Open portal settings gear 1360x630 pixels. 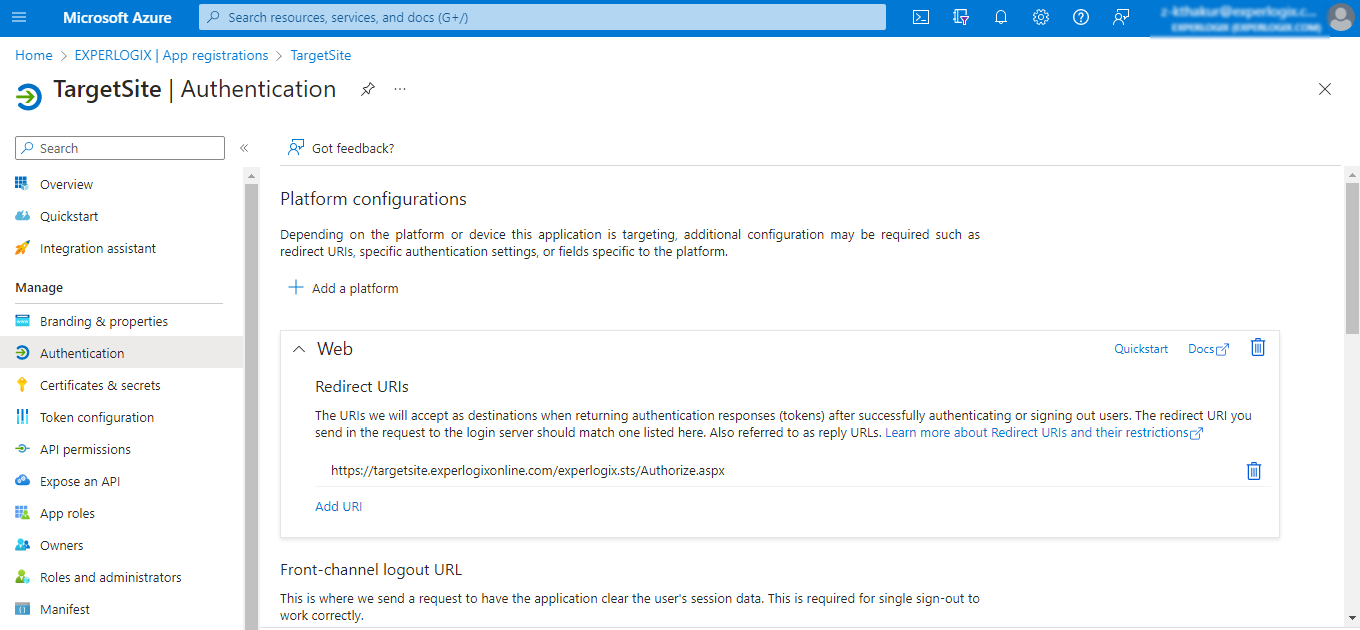1041,17
